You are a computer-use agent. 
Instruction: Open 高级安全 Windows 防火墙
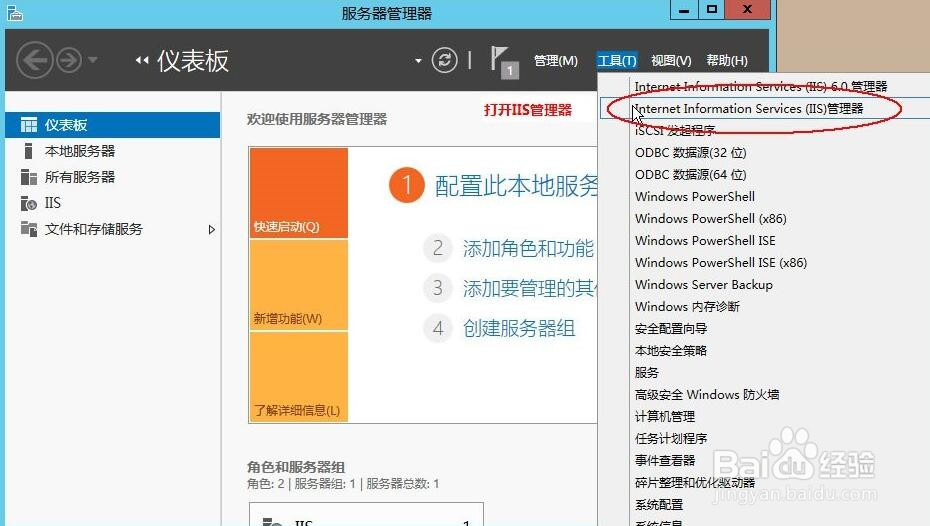click(x=707, y=394)
